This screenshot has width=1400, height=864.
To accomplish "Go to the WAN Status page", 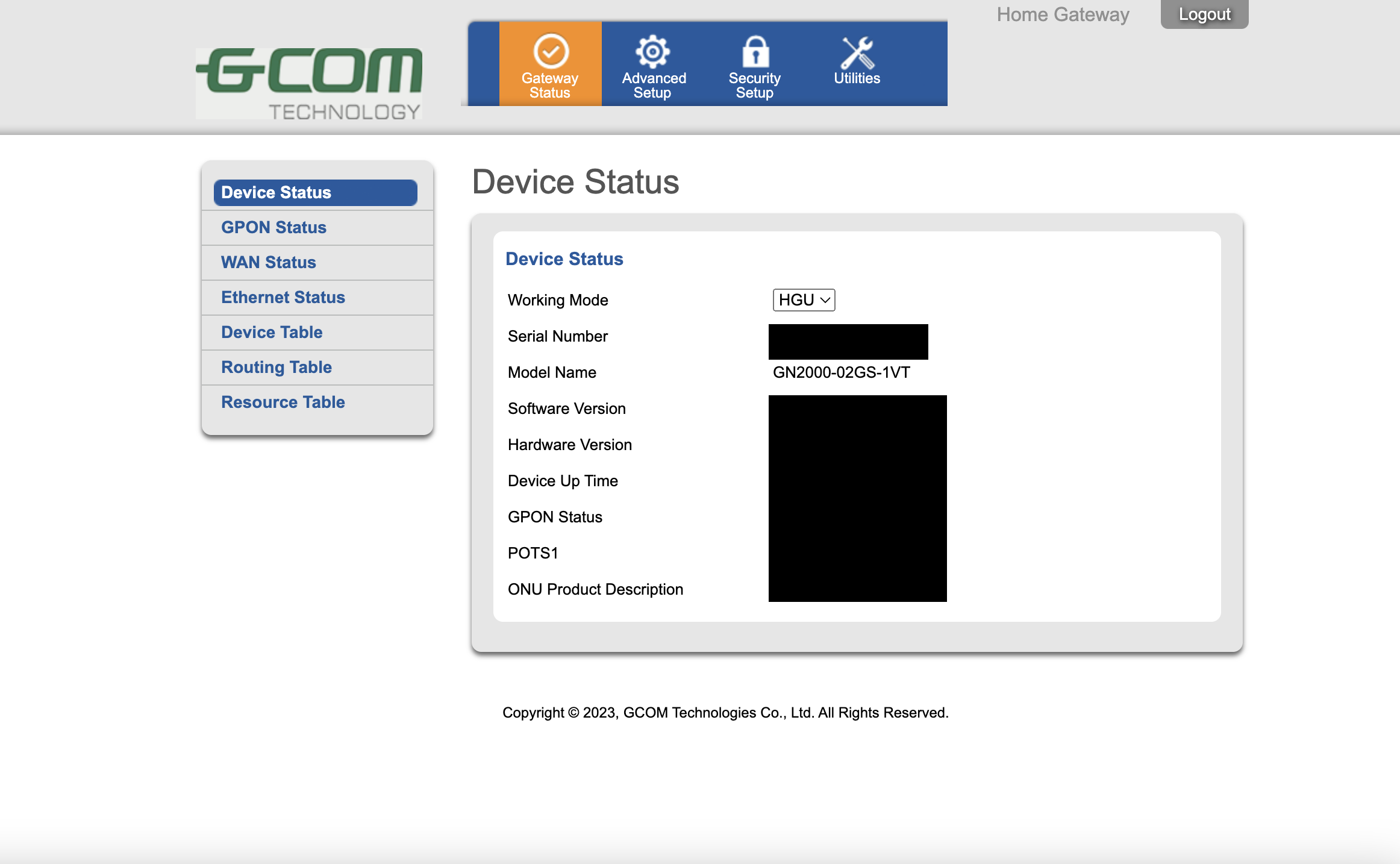I will (x=268, y=263).
